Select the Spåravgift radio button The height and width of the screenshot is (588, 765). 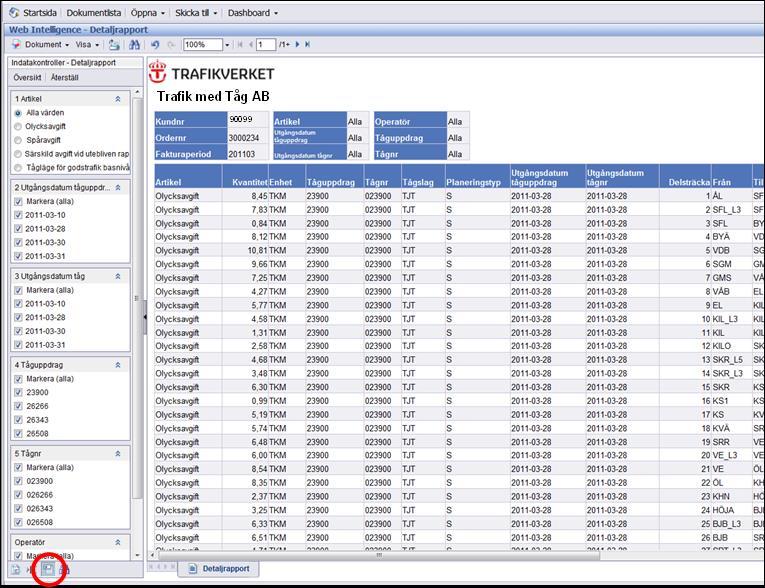click(18, 141)
